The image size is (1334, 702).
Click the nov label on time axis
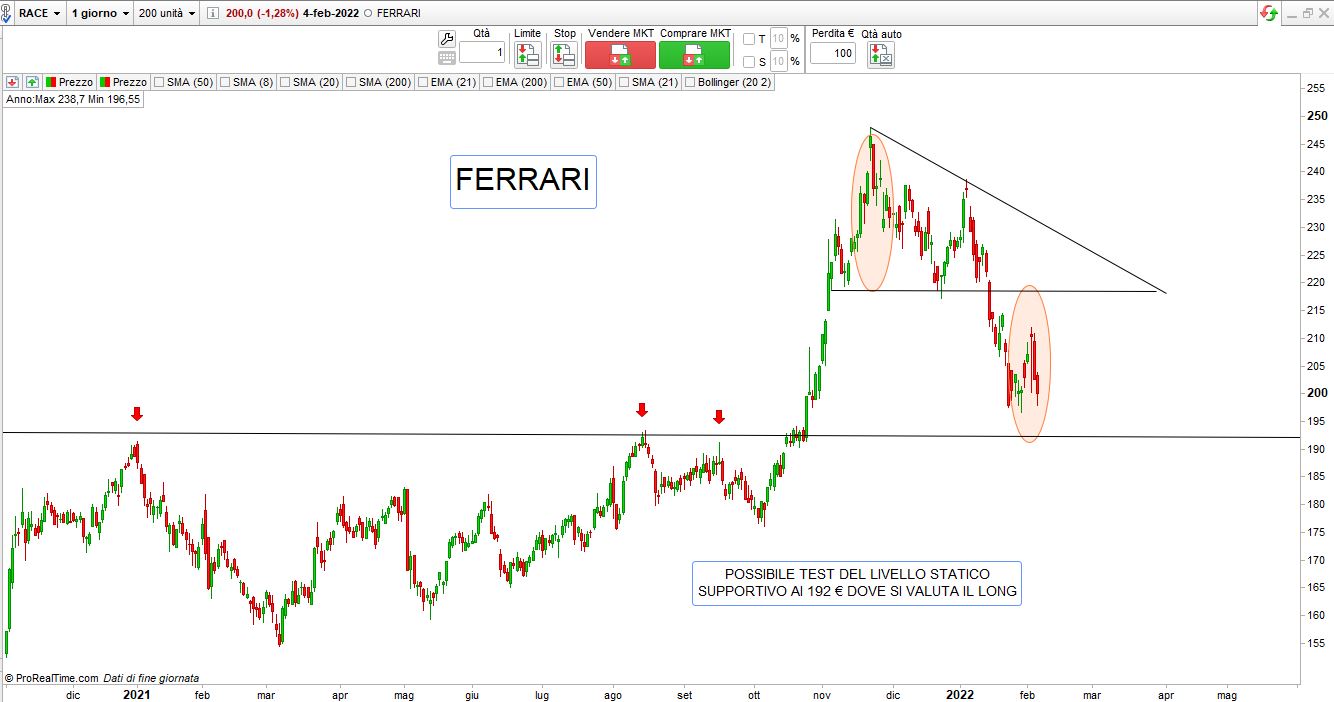(x=823, y=694)
